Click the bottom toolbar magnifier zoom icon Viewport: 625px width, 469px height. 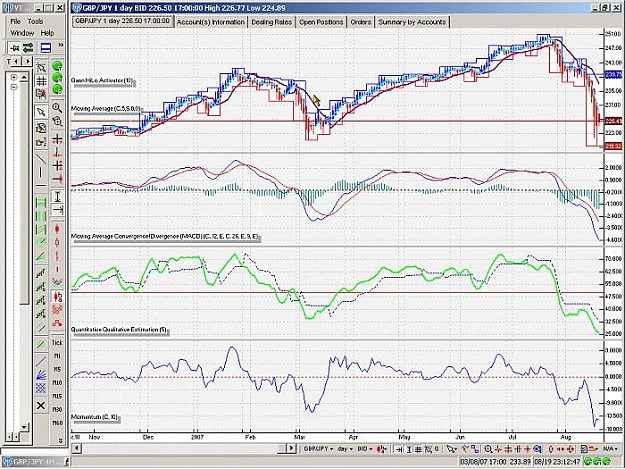488,449
